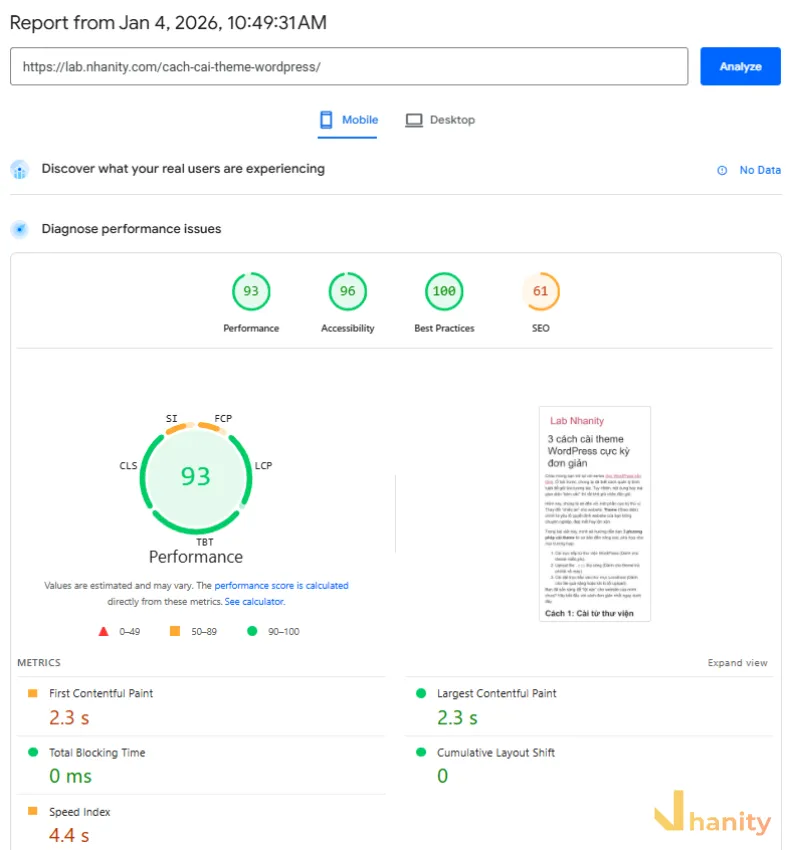Click the green circle 90–100 legend icon
The image size is (800, 850).
click(x=252, y=631)
